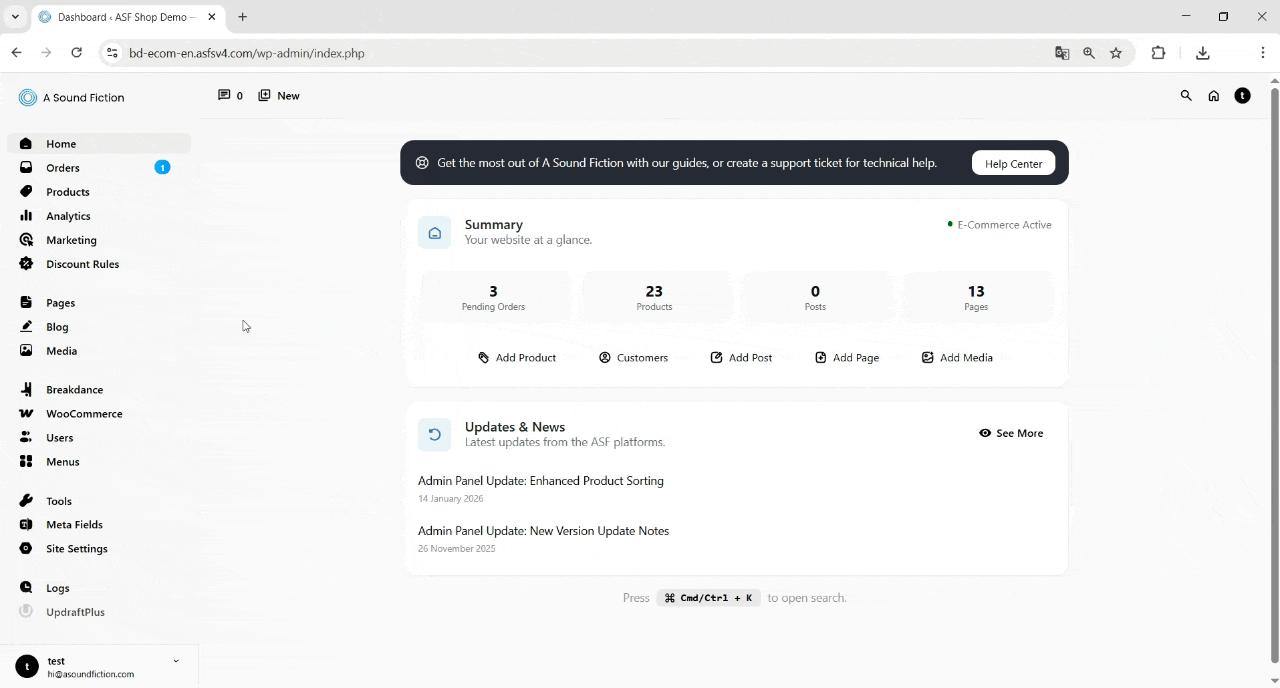Click the WooCommerce W icon in sidebar
Viewport: 1280px width, 688px height.
[26, 413]
